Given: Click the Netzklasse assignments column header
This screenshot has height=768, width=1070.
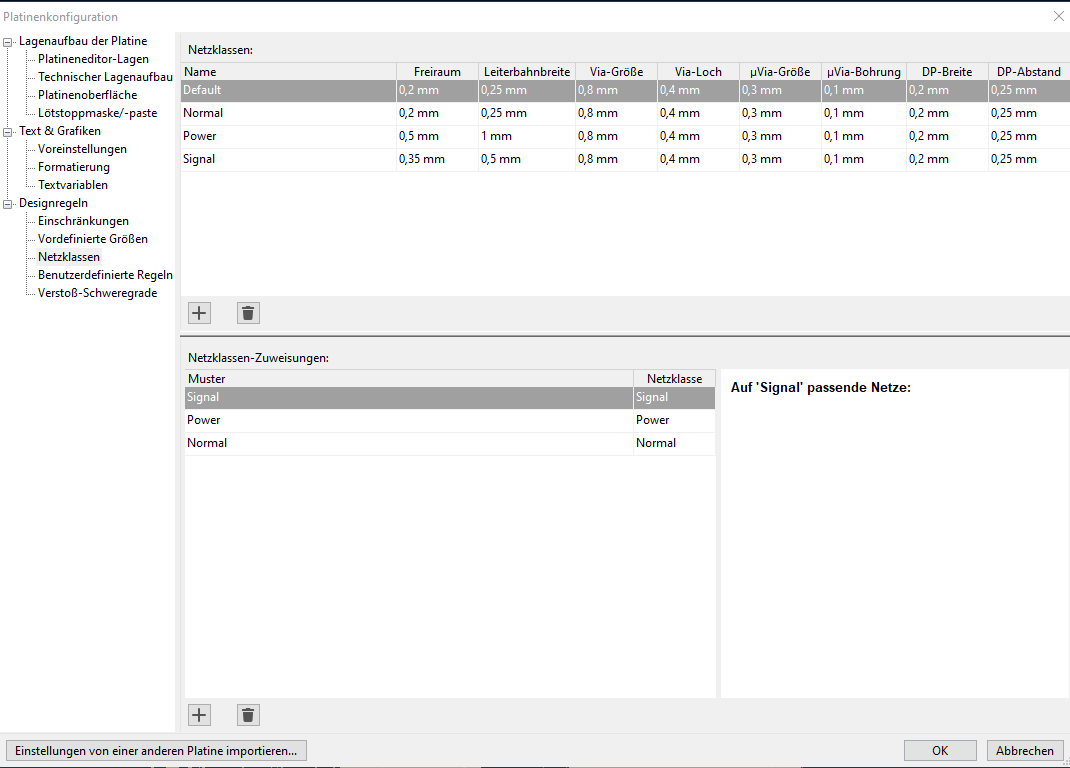Looking at the screenshot, I should [x=674, y=379].
